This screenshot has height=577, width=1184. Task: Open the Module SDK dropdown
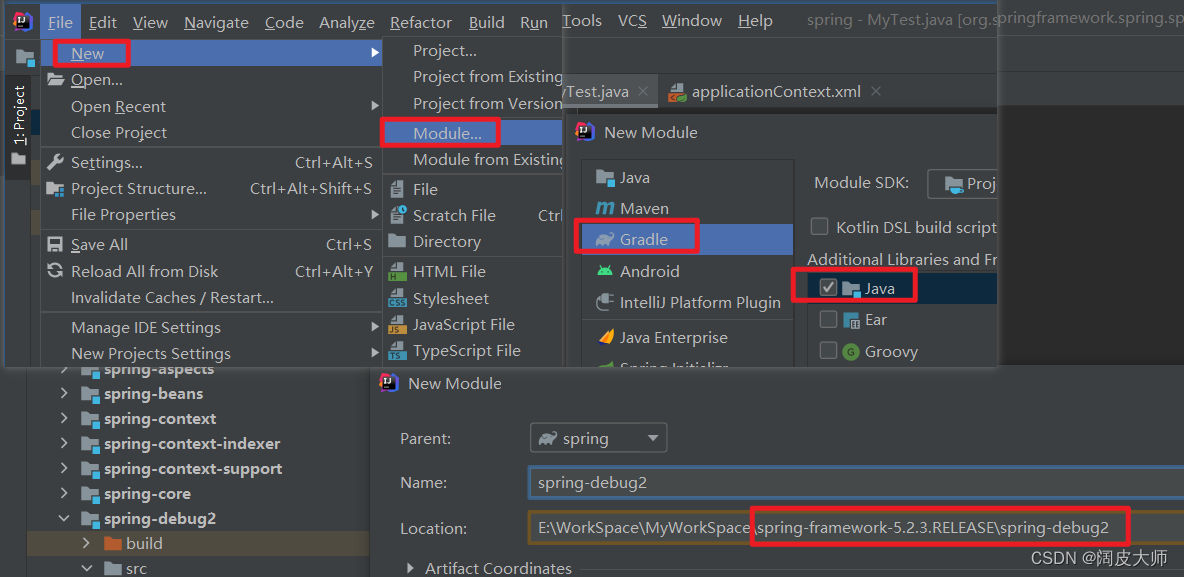click(962, 184)
